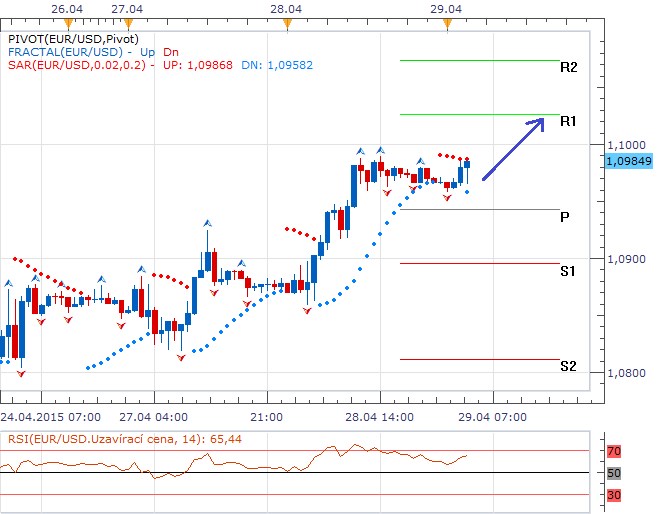Click the 28.04 date text at top
The height and width of the screenshot is (514, 662).
(x=286, y=9)
